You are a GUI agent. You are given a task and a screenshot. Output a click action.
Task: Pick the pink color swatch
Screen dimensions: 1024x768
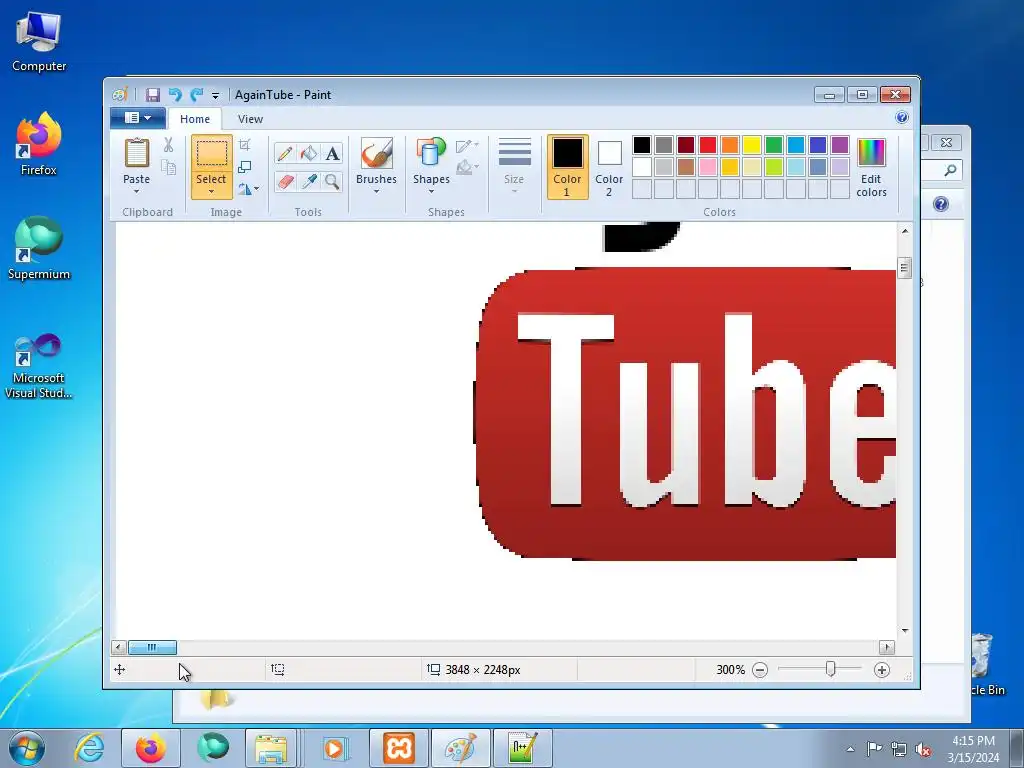tap(708, 167)
